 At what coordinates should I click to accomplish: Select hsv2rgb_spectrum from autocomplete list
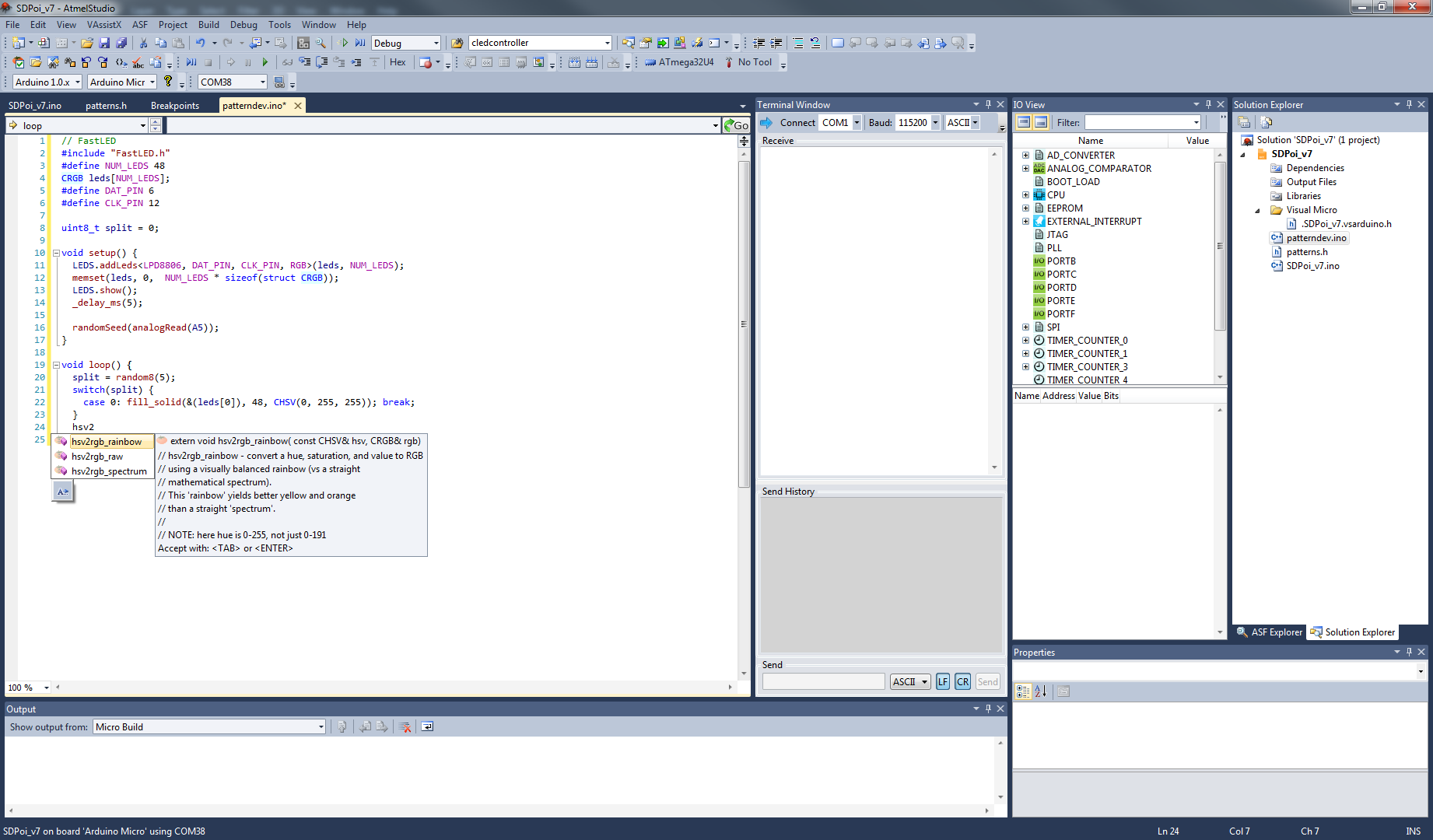pyautogui.click(x=109, y=471)
